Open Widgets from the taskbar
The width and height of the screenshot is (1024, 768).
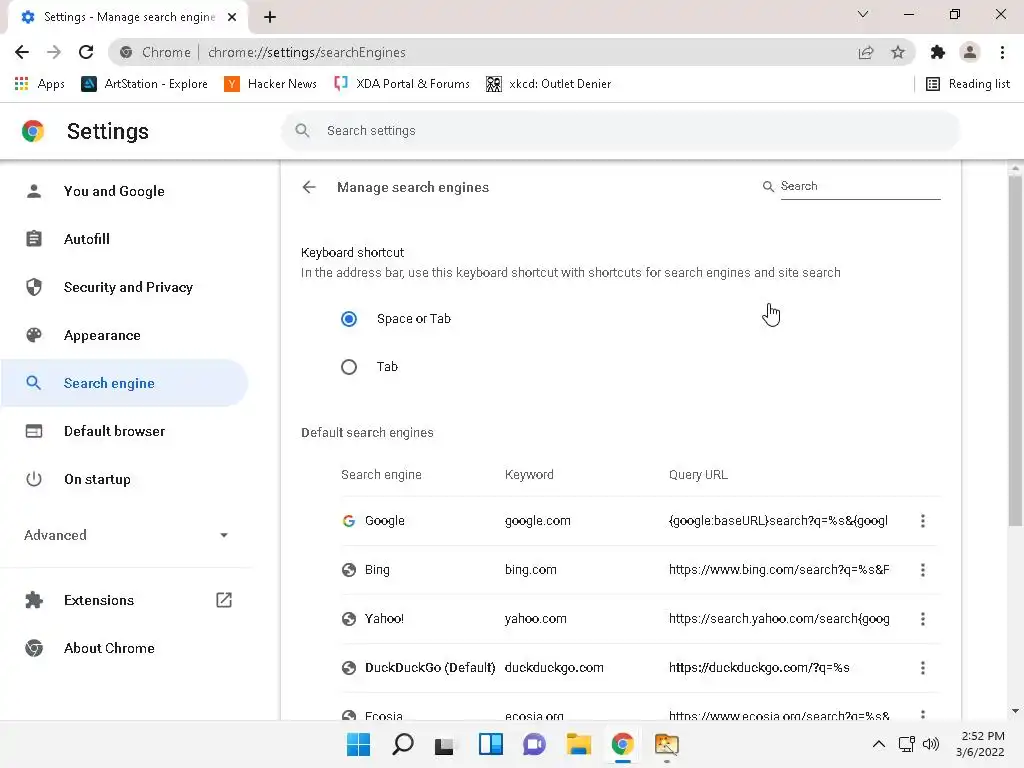[x=490, y=744]
